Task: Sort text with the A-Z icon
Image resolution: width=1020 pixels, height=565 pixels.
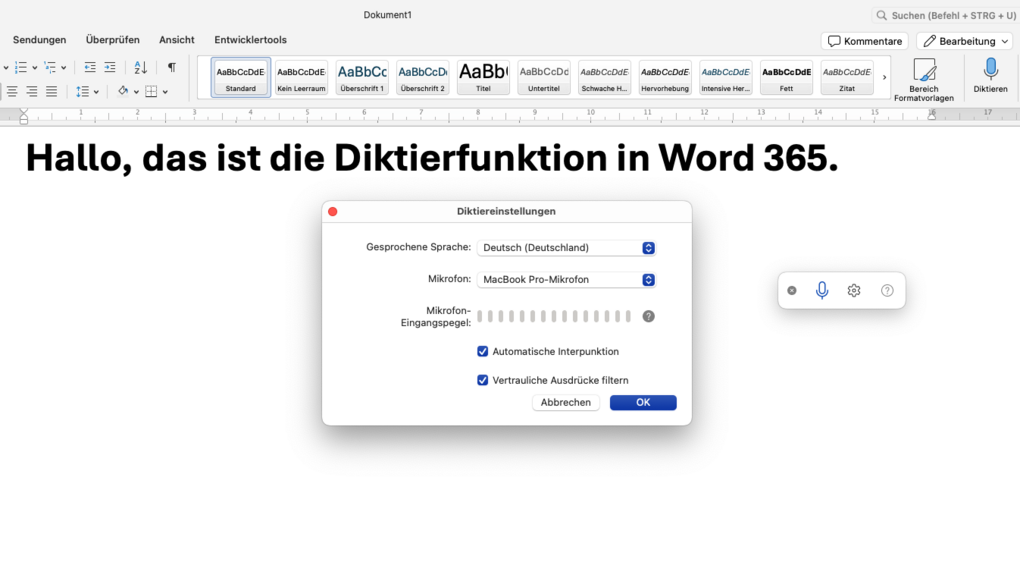Action: (141, 67)
